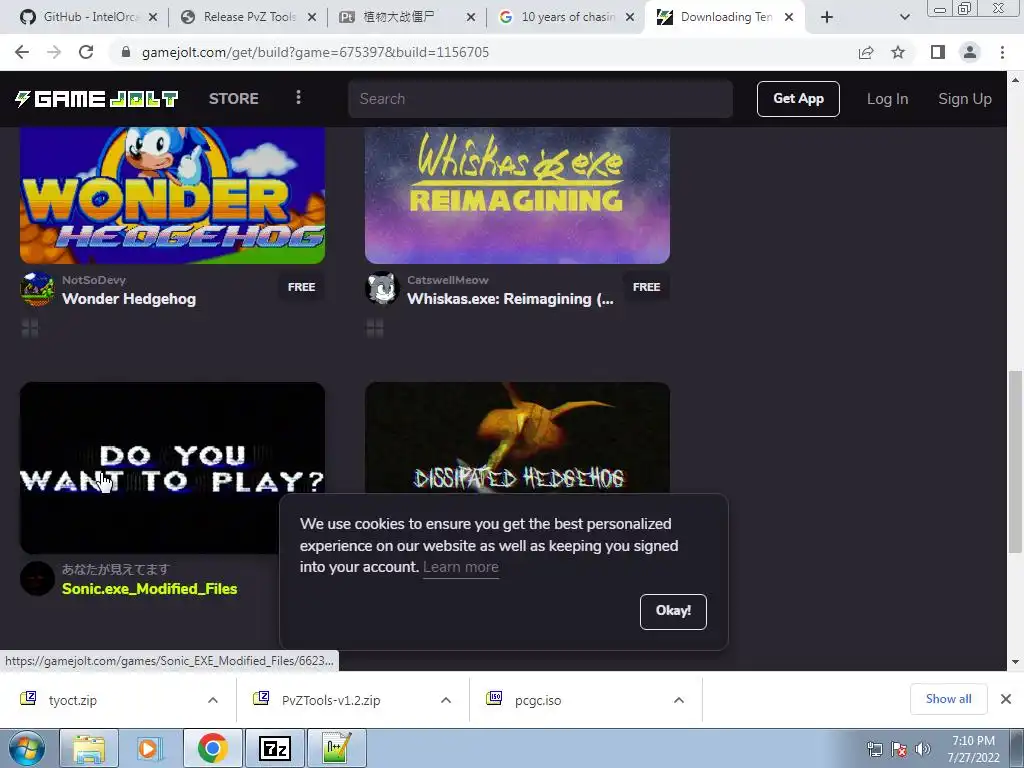The width and height of the screenshot is (1024, 768).
Task: Click the Windows platform icon under Whiskas.exe
Action: click(x=375, y=328)
